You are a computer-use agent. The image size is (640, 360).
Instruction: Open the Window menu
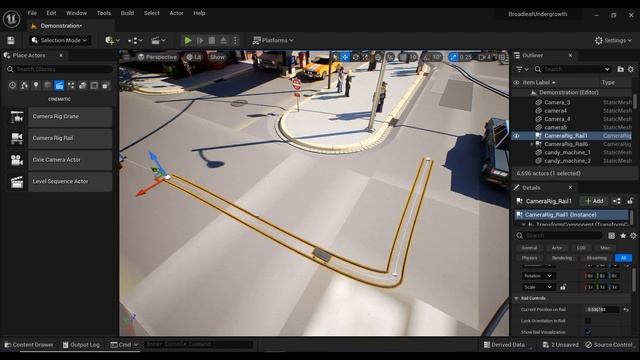point(76,13)
